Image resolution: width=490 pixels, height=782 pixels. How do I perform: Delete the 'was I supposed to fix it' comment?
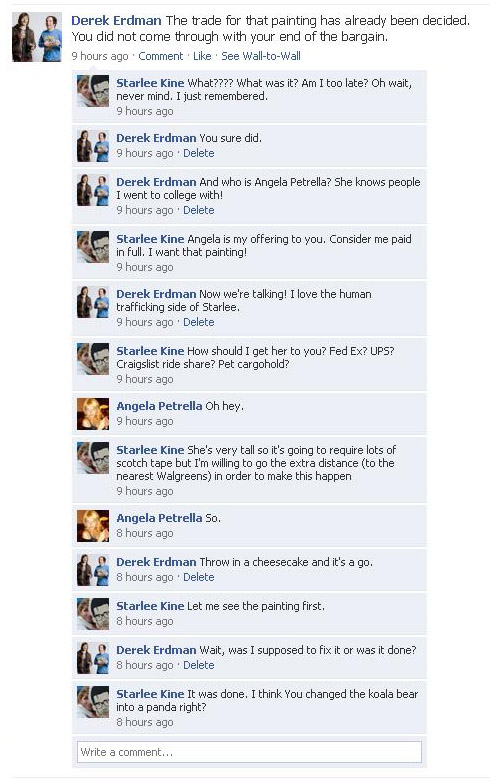pyautogui.click(x=198, y=665)
